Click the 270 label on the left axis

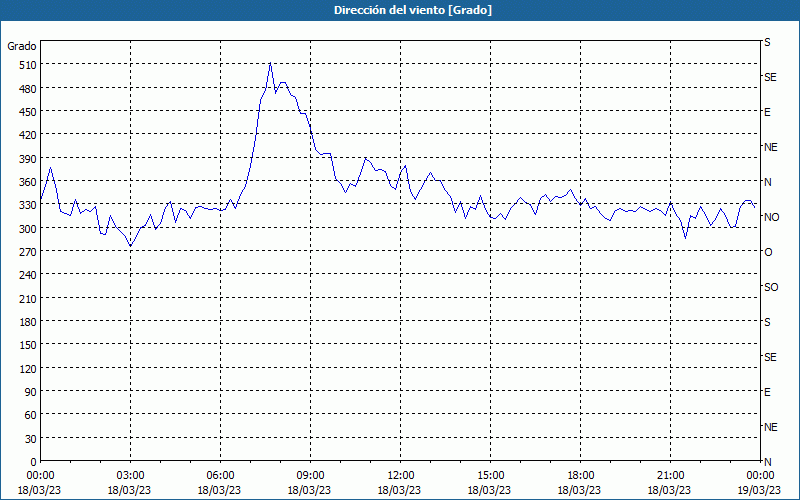click(x=28, y=252)
